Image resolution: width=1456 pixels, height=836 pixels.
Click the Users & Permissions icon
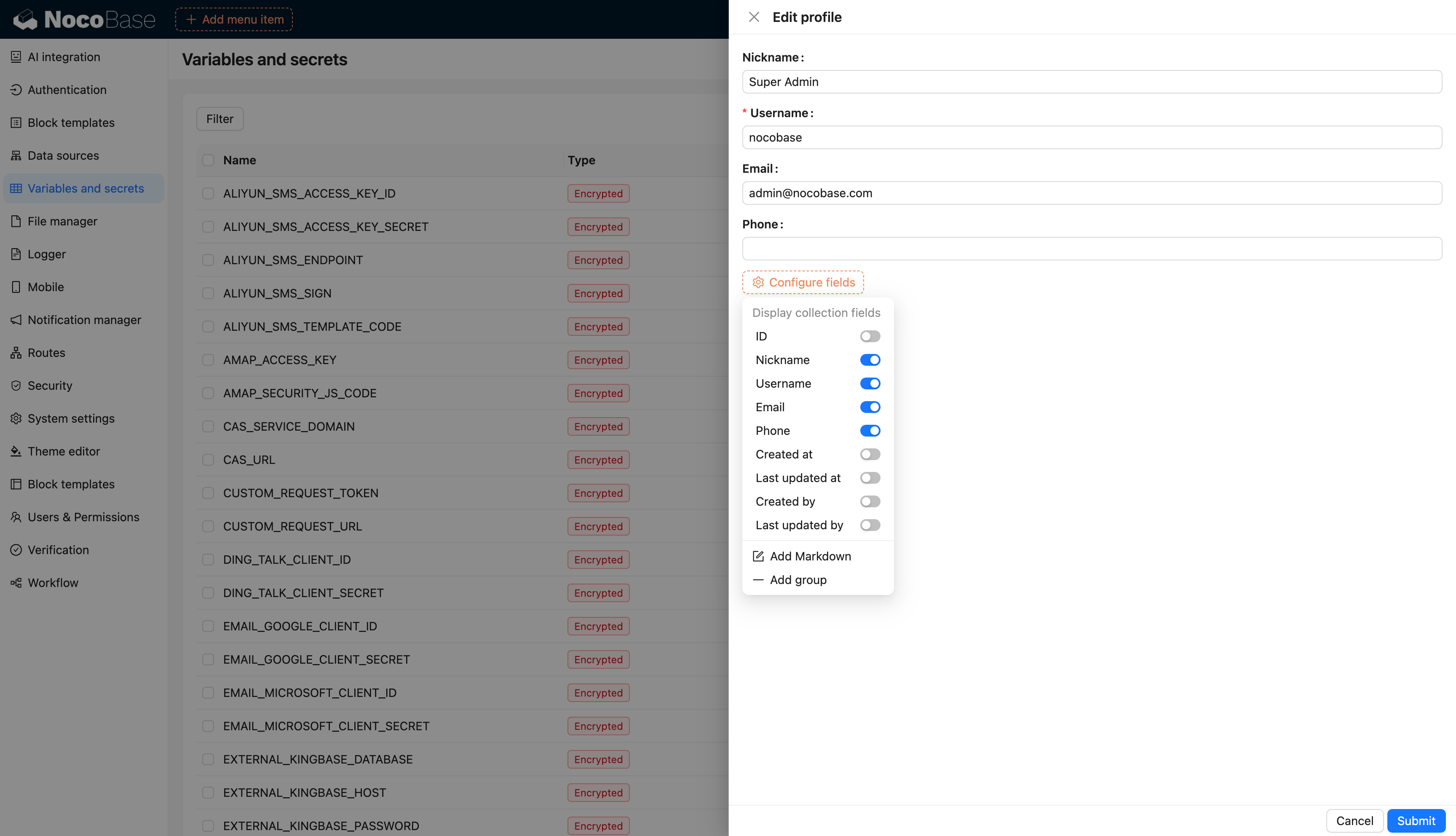[x=16, y=517]
